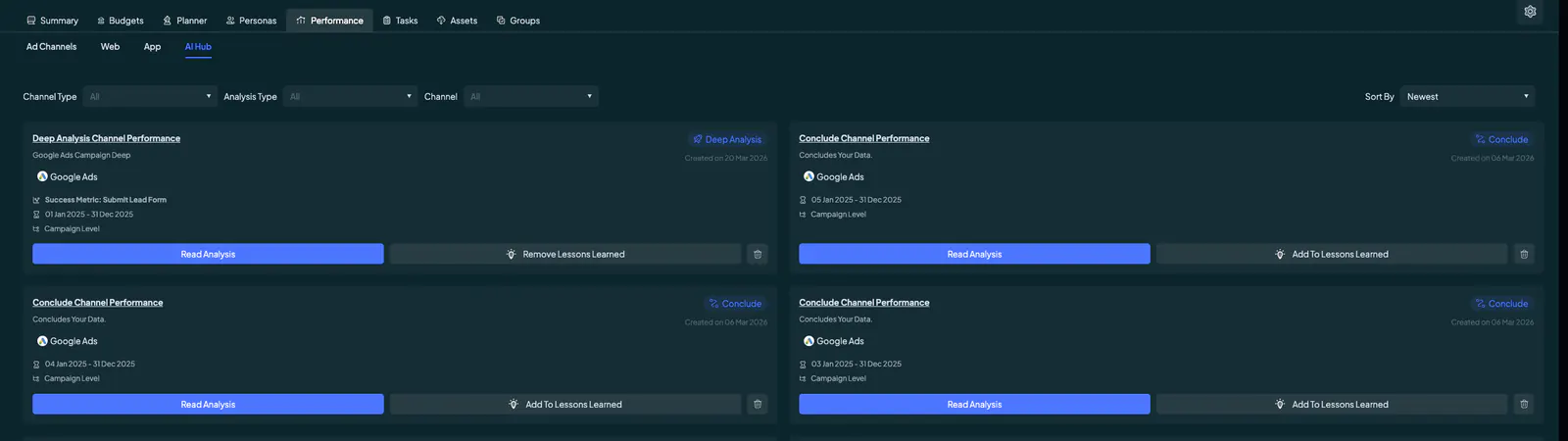Open the Channel filter dropdown
The width and height of the screenshot is (1568, 441).
pos(531,96)
